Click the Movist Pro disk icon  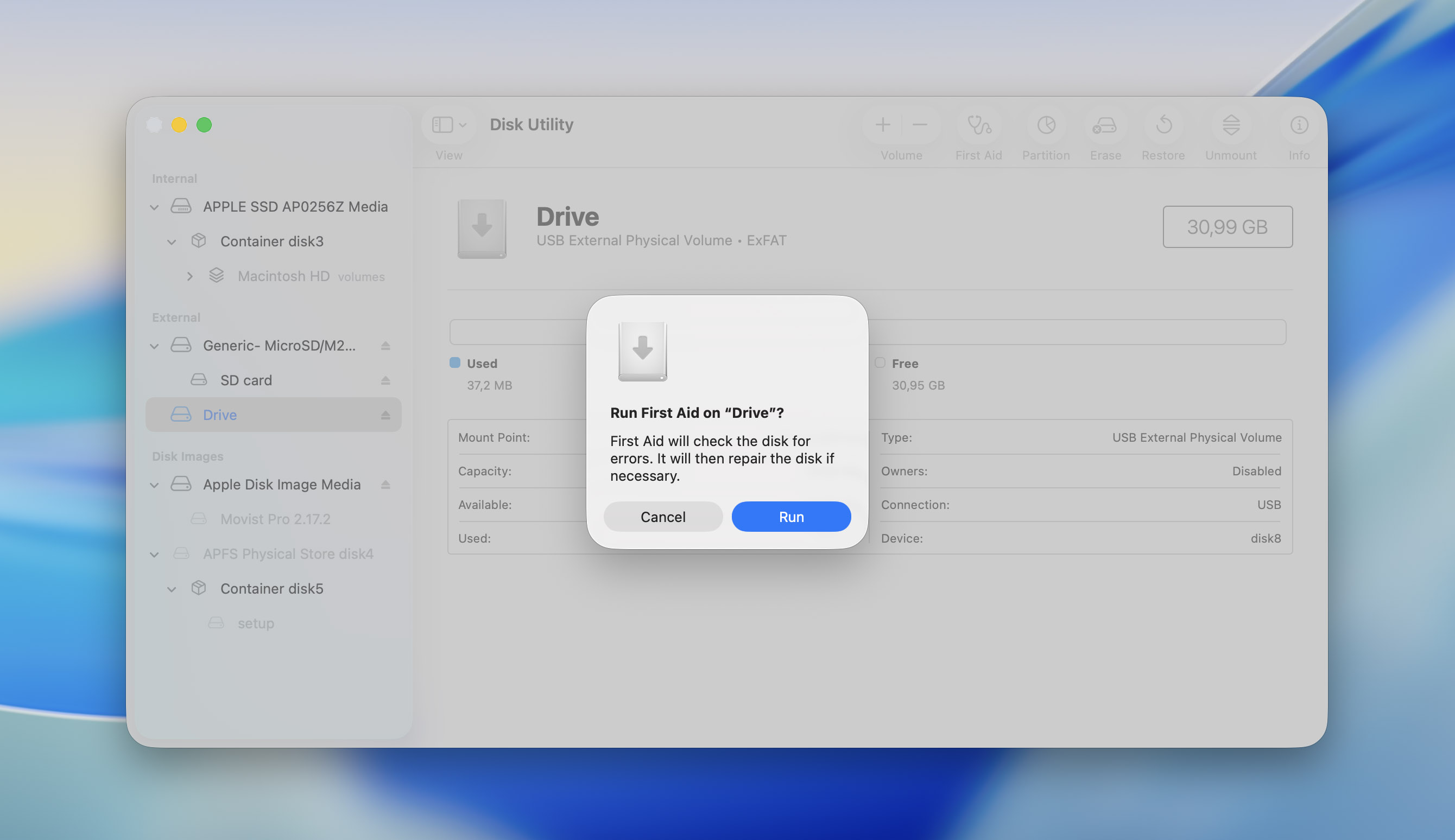point(199,519)
